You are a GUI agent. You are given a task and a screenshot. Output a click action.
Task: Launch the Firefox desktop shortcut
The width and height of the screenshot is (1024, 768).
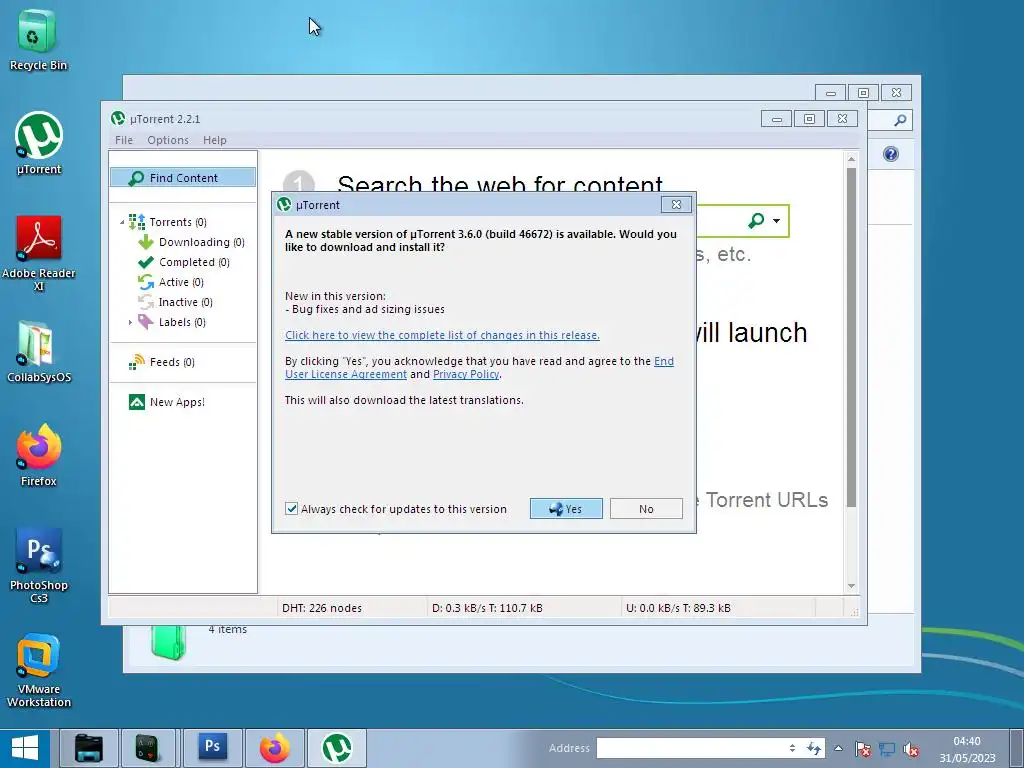[39, 455]
